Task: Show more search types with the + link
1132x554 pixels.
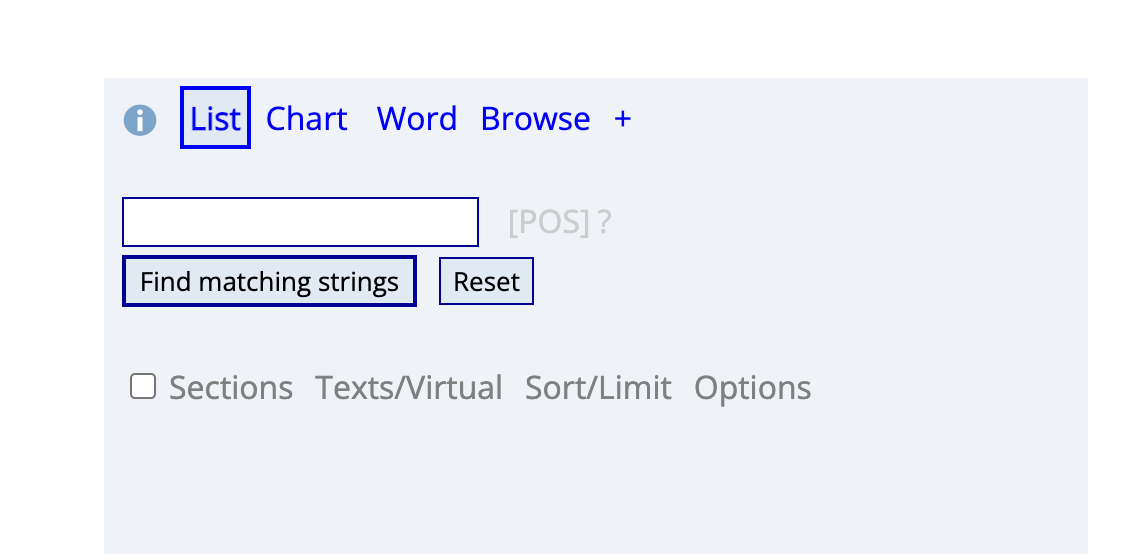Action: click(623, 119)
